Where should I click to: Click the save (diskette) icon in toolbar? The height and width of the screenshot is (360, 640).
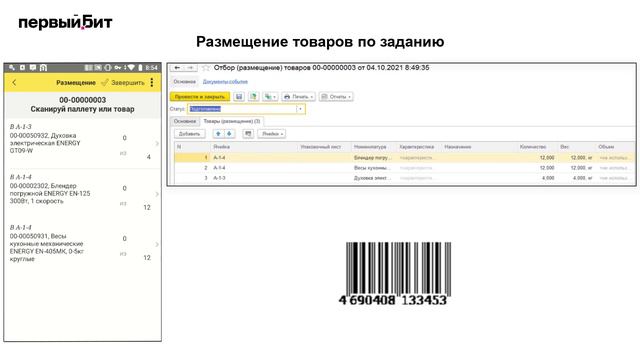(239, 97)
